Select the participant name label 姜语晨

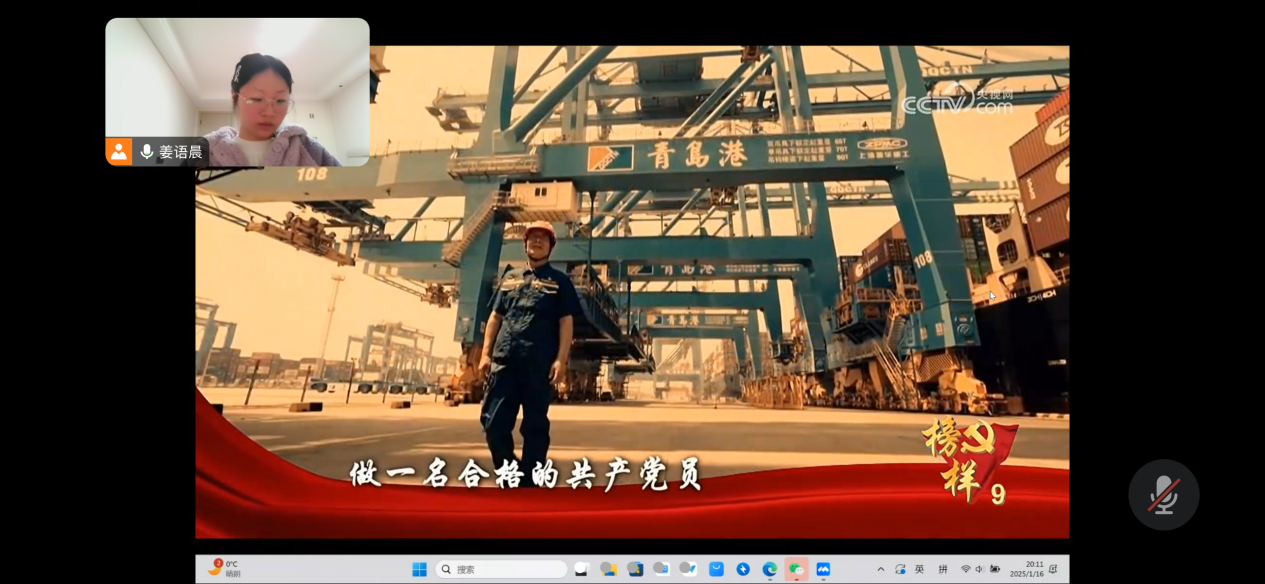click(180, 152)
